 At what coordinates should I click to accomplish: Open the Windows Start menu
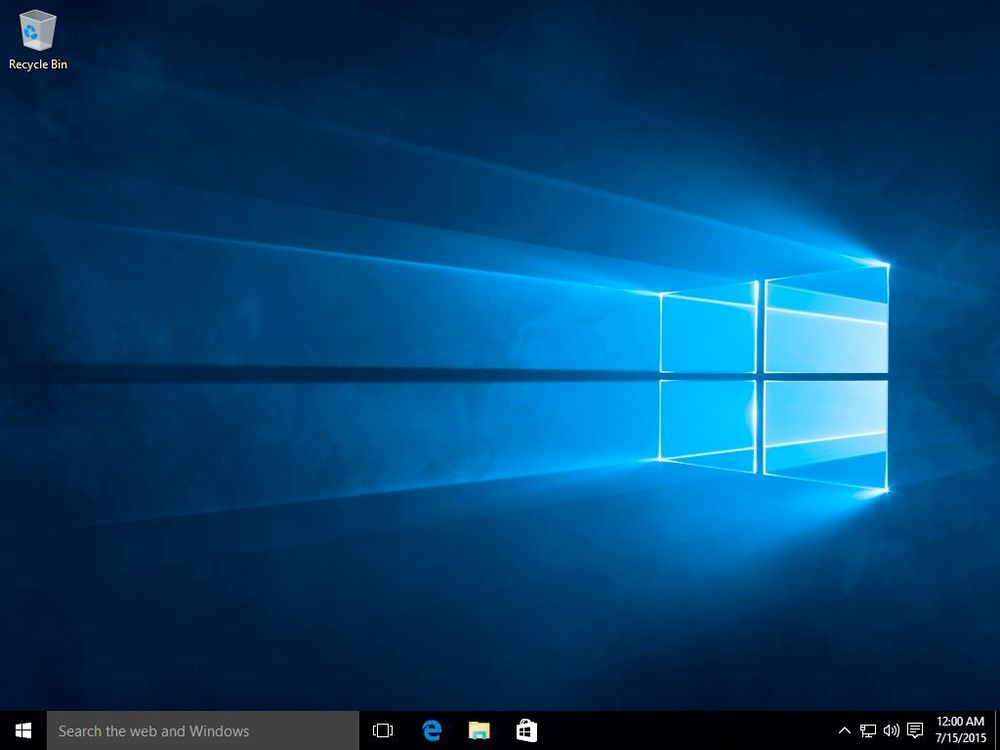23,731
